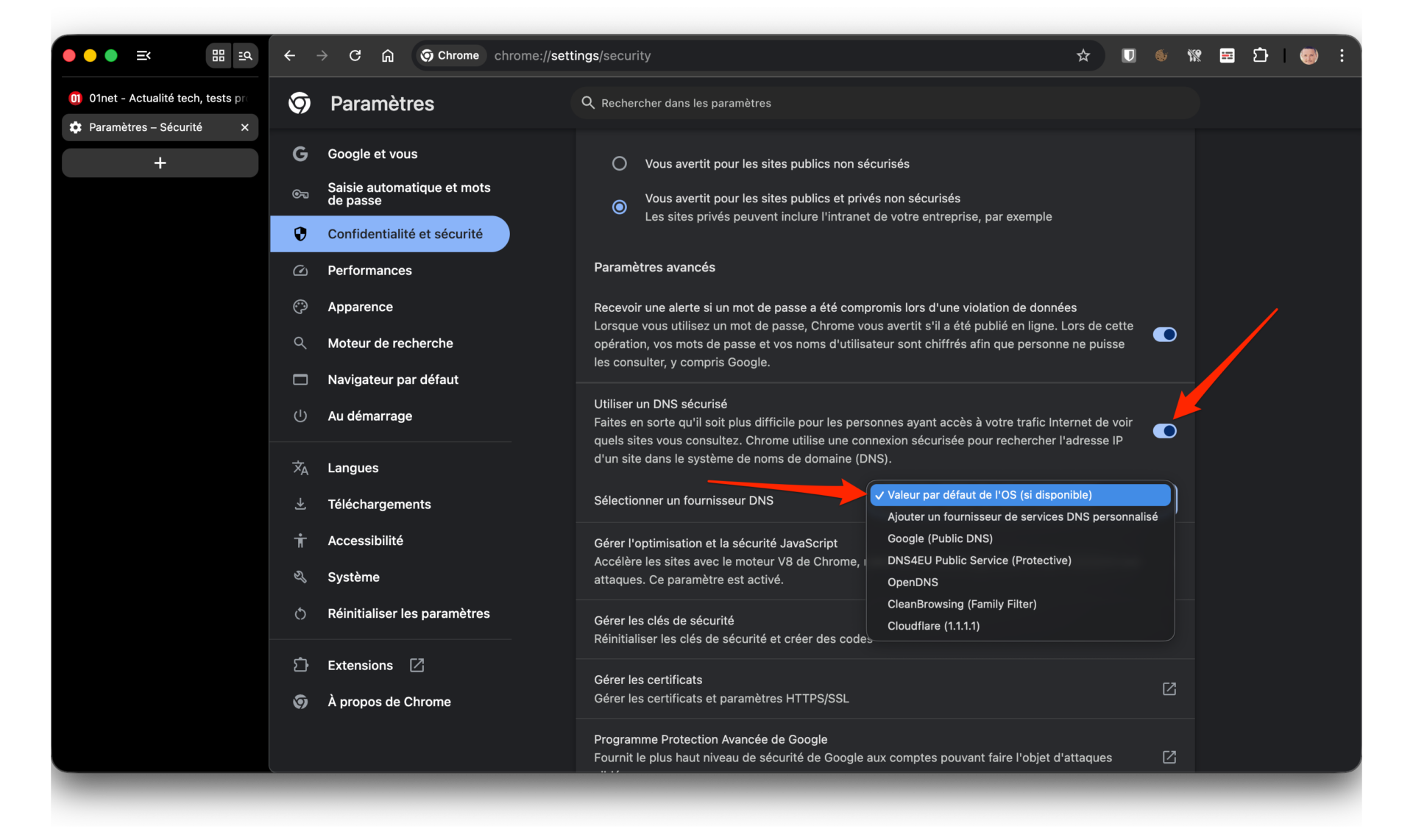Open Extensions link in sidebar
This screenshot has width=1413, height=840.
360,665
